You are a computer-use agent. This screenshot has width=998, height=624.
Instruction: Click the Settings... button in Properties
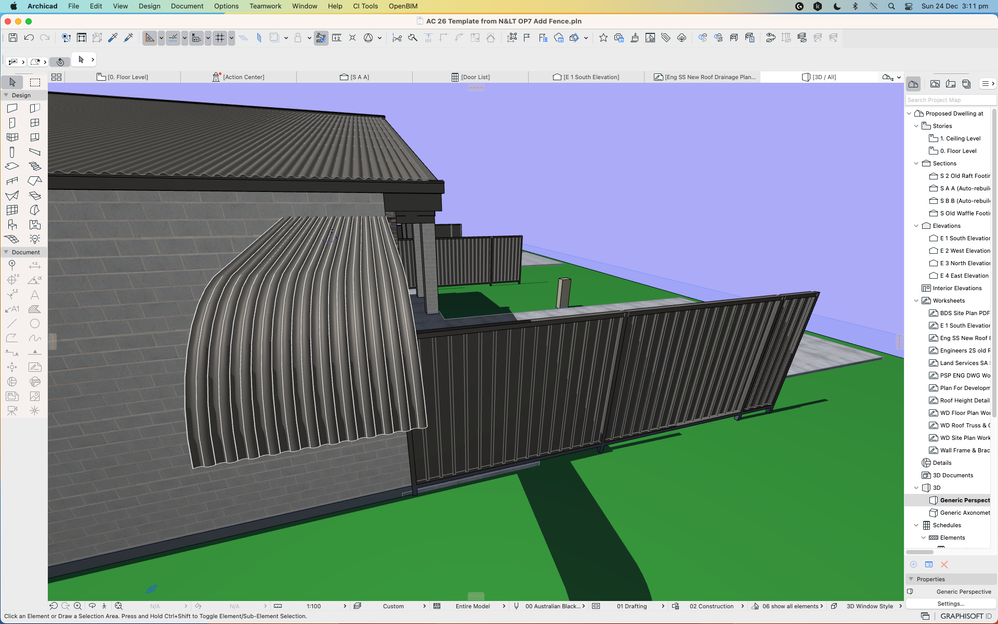click(x=950, y=603)
